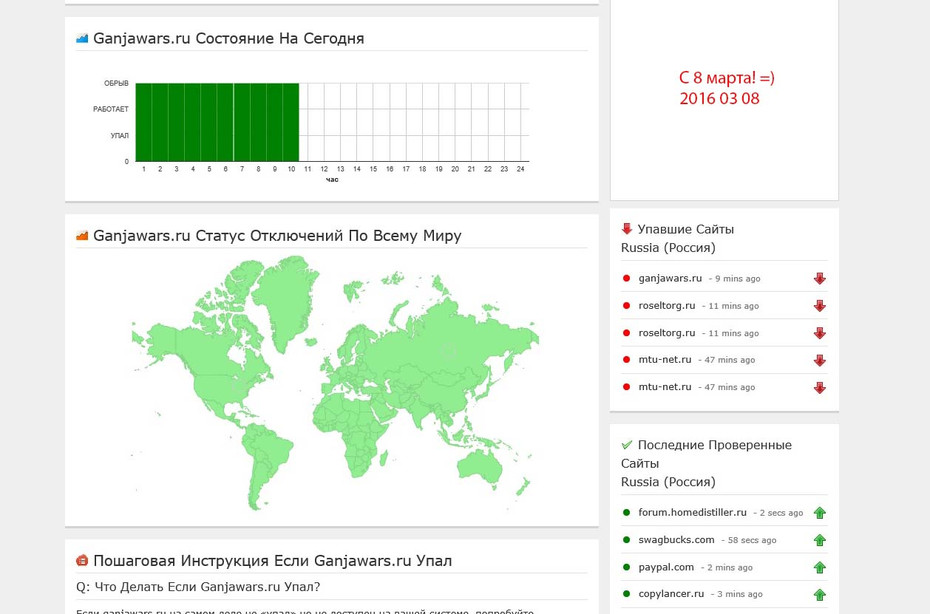Click the green status dot beside swagbucks.com

[626, 540]
